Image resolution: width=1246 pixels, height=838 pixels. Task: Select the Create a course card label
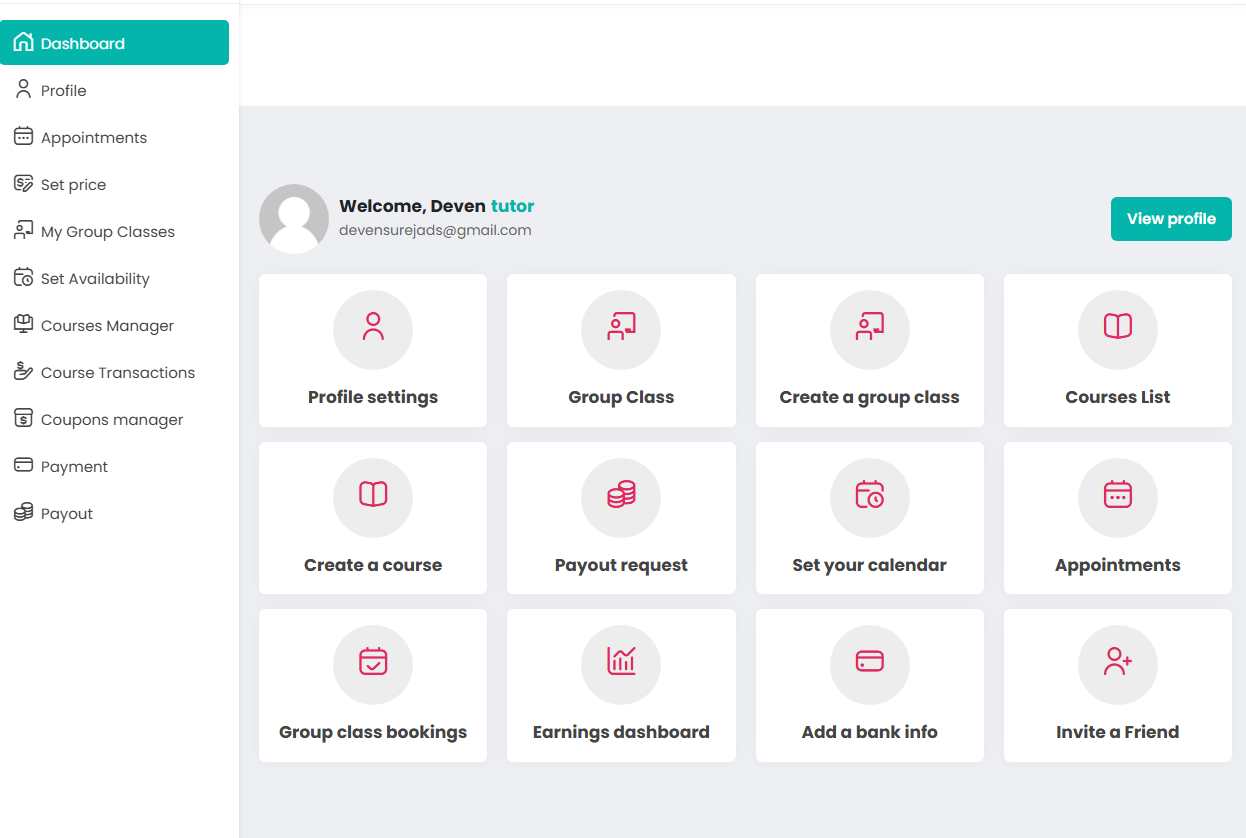[373, 565]
